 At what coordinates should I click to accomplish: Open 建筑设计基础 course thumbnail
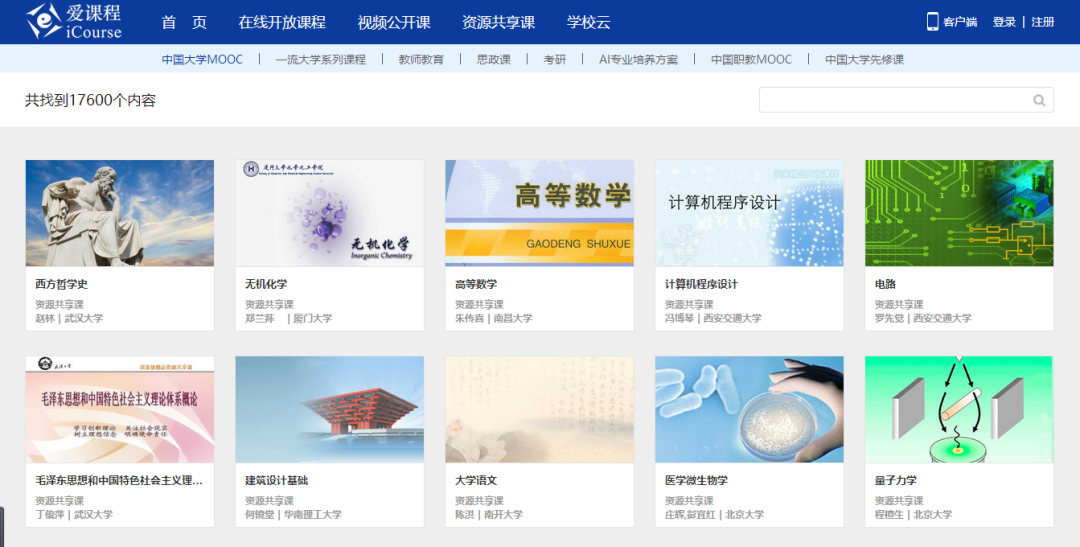330,409
